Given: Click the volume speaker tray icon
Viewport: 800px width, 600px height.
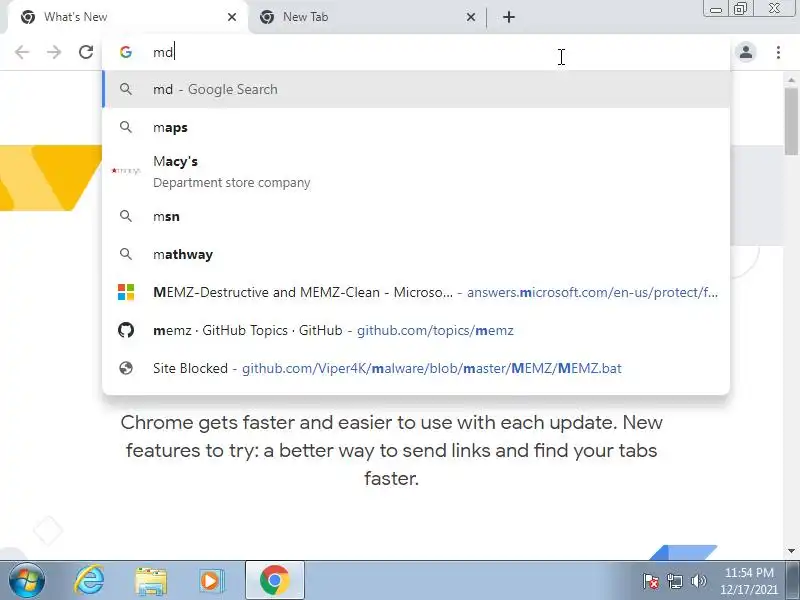Looking at the screenshot, I should tap(698, 581).
